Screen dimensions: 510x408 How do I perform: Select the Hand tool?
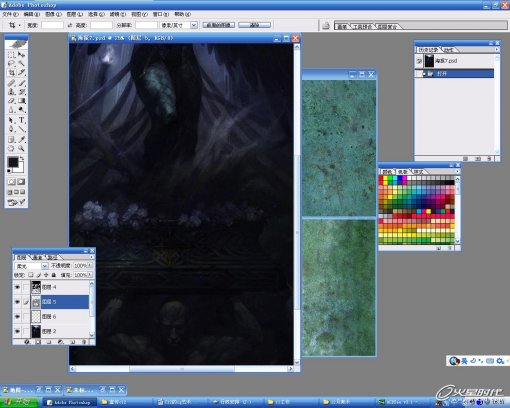(11, 148)
